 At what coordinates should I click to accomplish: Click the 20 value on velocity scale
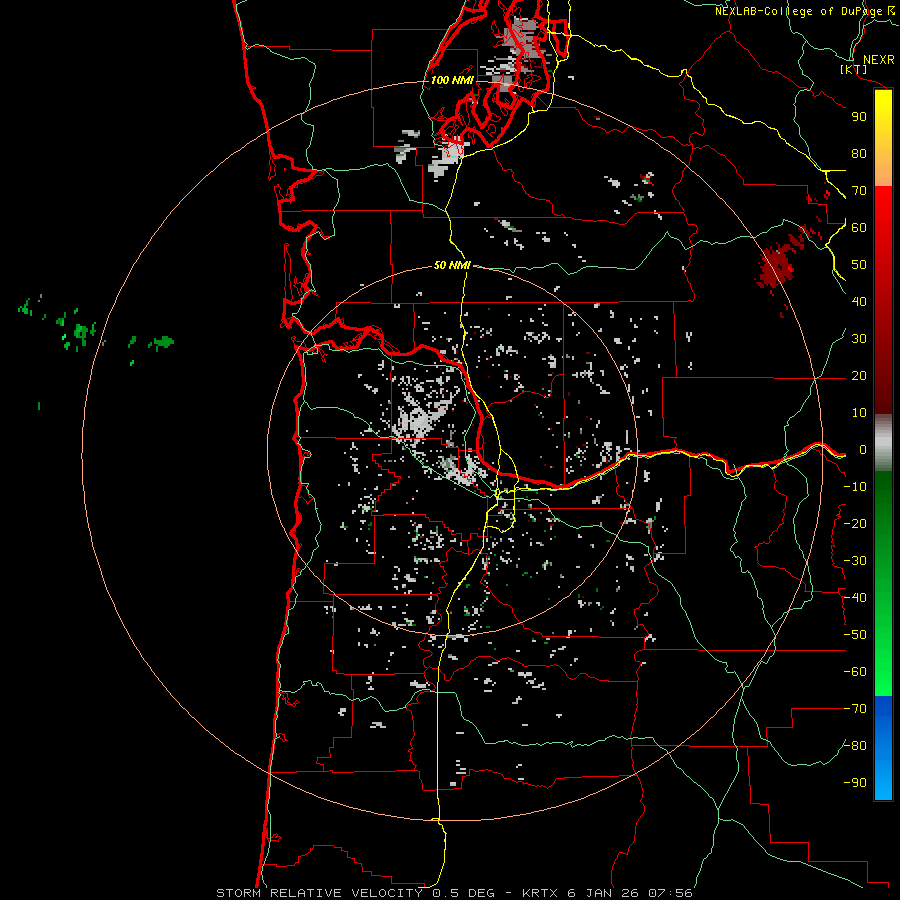tap(859, 376)
